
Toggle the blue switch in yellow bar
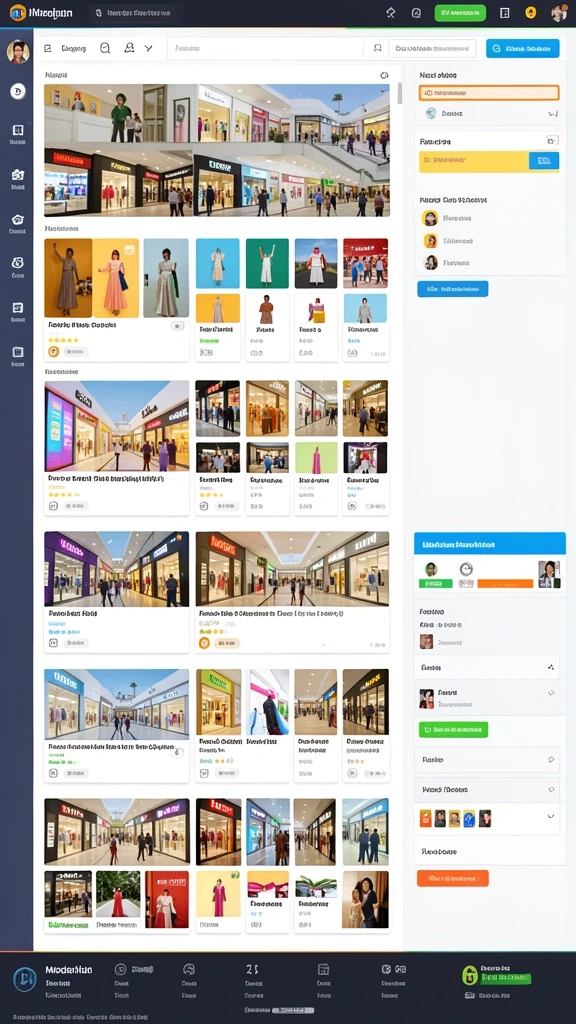(x=543, y=160)
